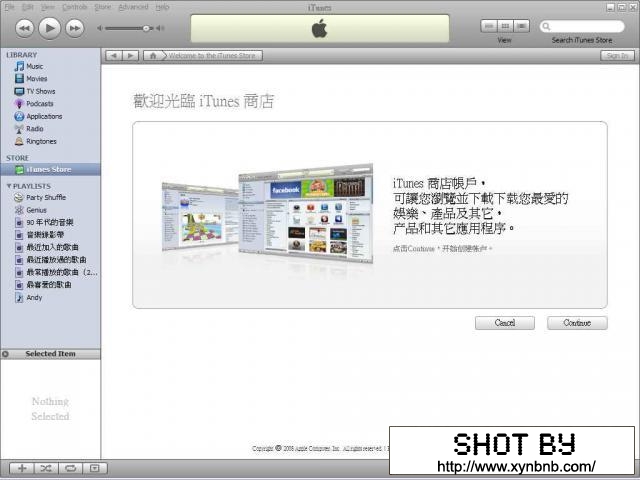This screenshot has height=480, width=640.
Task: Select the 最近加入的歌曲 playlist
Action: pos(52,247)
